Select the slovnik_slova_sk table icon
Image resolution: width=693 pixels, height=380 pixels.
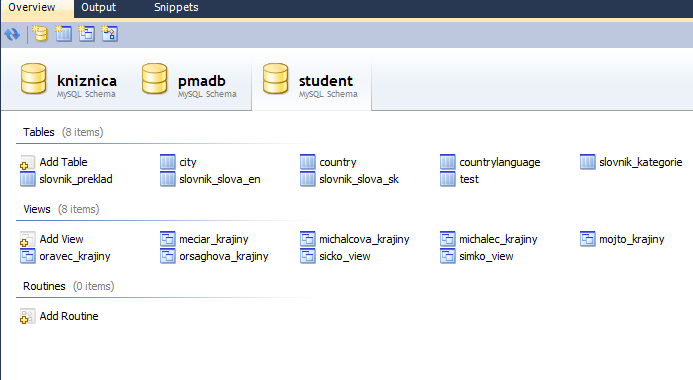coord(308,179)
